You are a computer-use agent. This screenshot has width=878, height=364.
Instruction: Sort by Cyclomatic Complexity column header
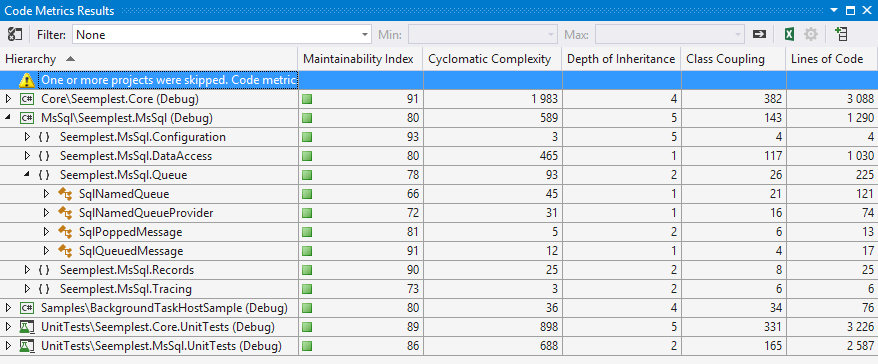pos(492,59)
